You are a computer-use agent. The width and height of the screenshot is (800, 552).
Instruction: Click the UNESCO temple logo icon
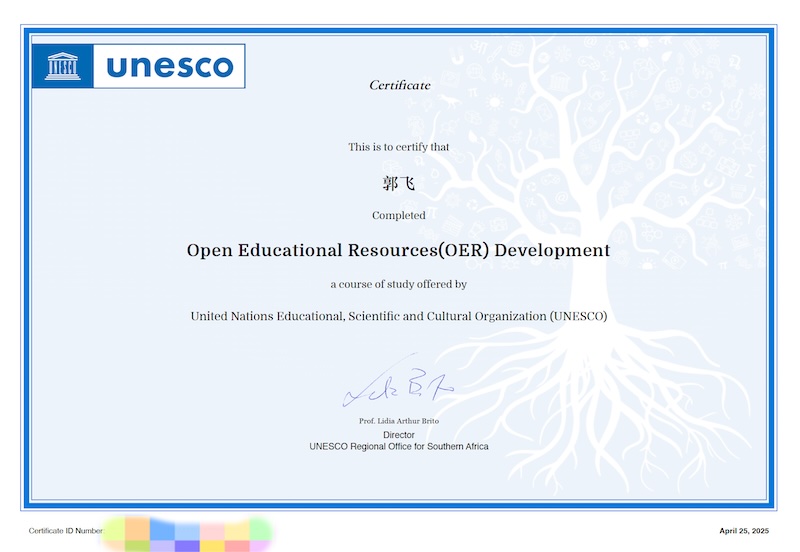63,66
